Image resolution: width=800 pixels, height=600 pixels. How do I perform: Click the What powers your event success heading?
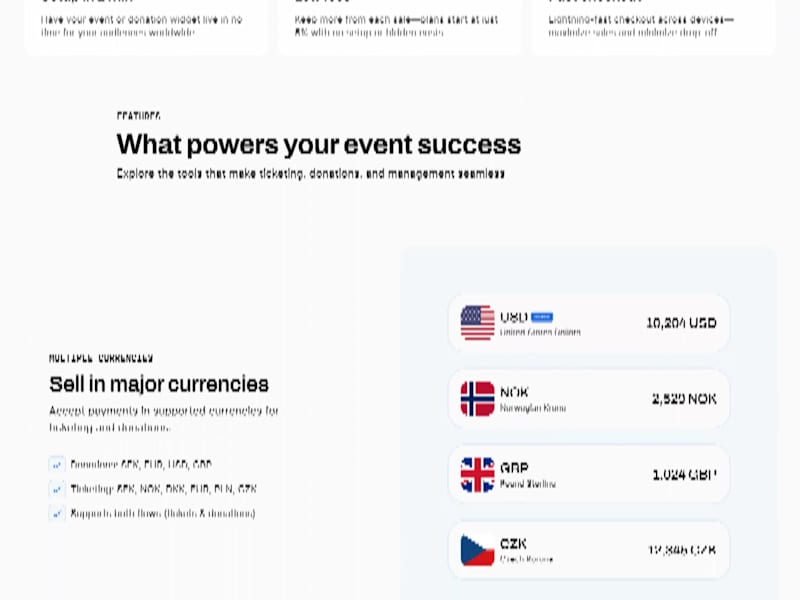tap(319, 144)
